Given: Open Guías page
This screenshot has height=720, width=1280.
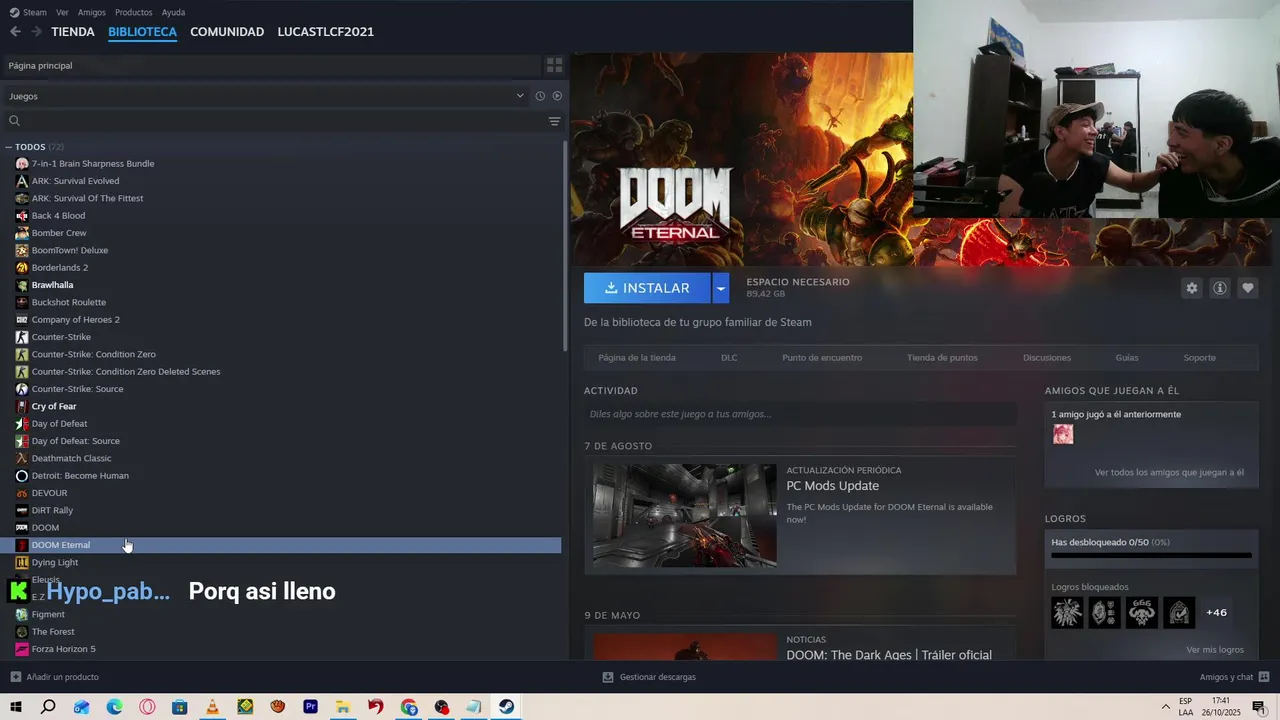Looking at the screenshot, I should click(1127, 358).
